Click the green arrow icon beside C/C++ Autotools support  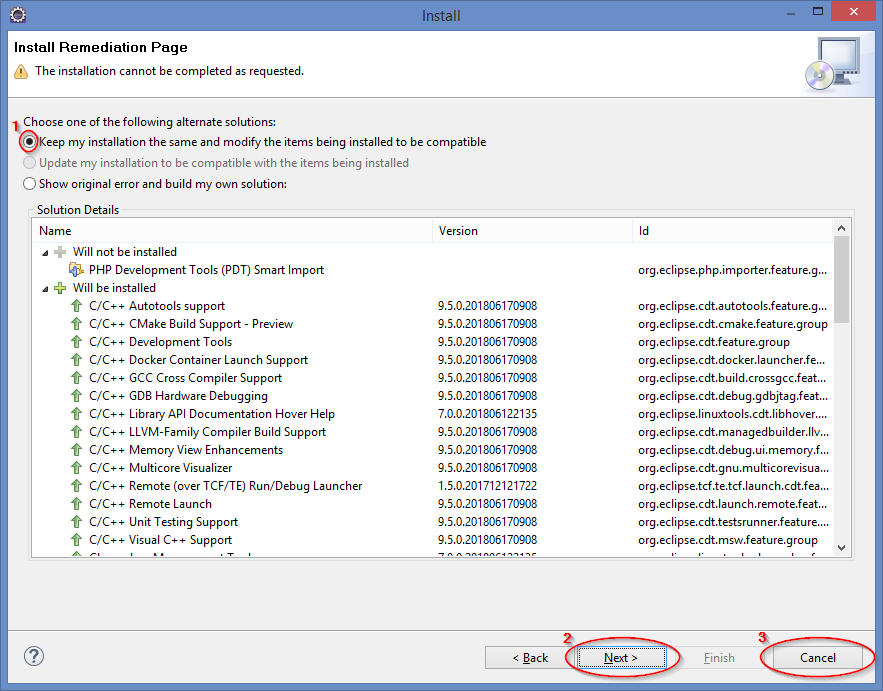(76, 306)
